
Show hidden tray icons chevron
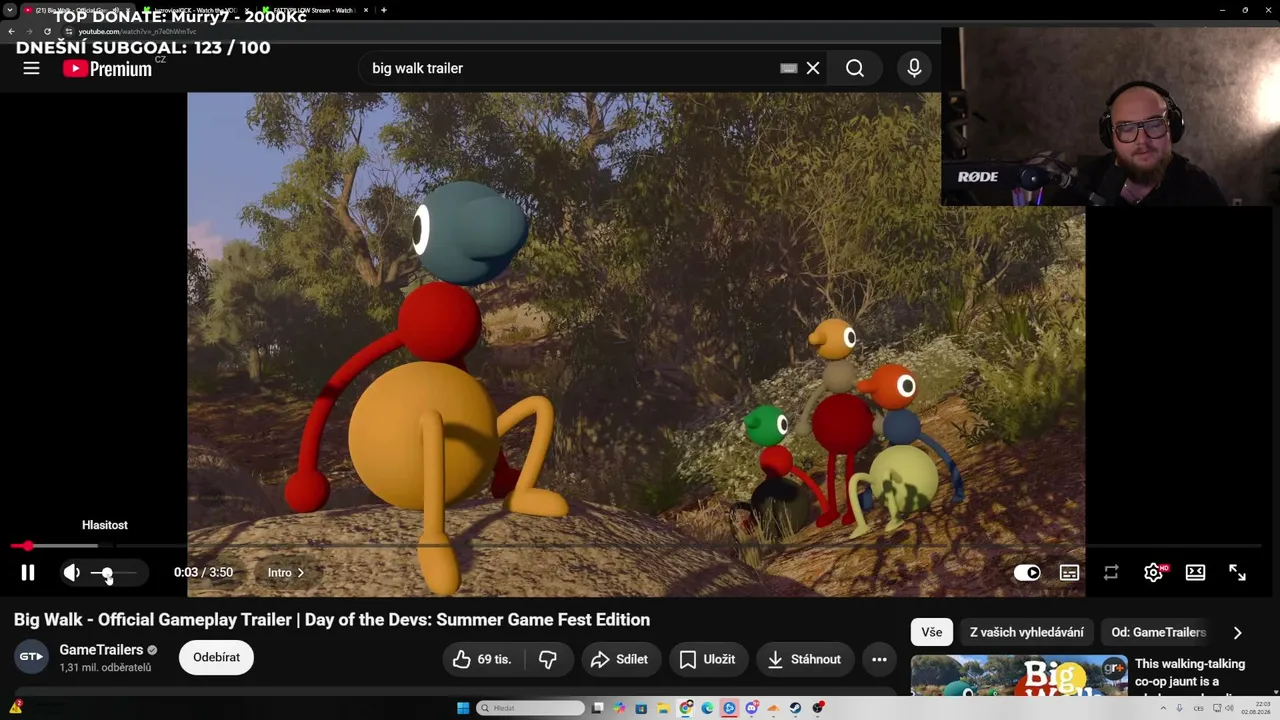click(x=1163, y=708)
